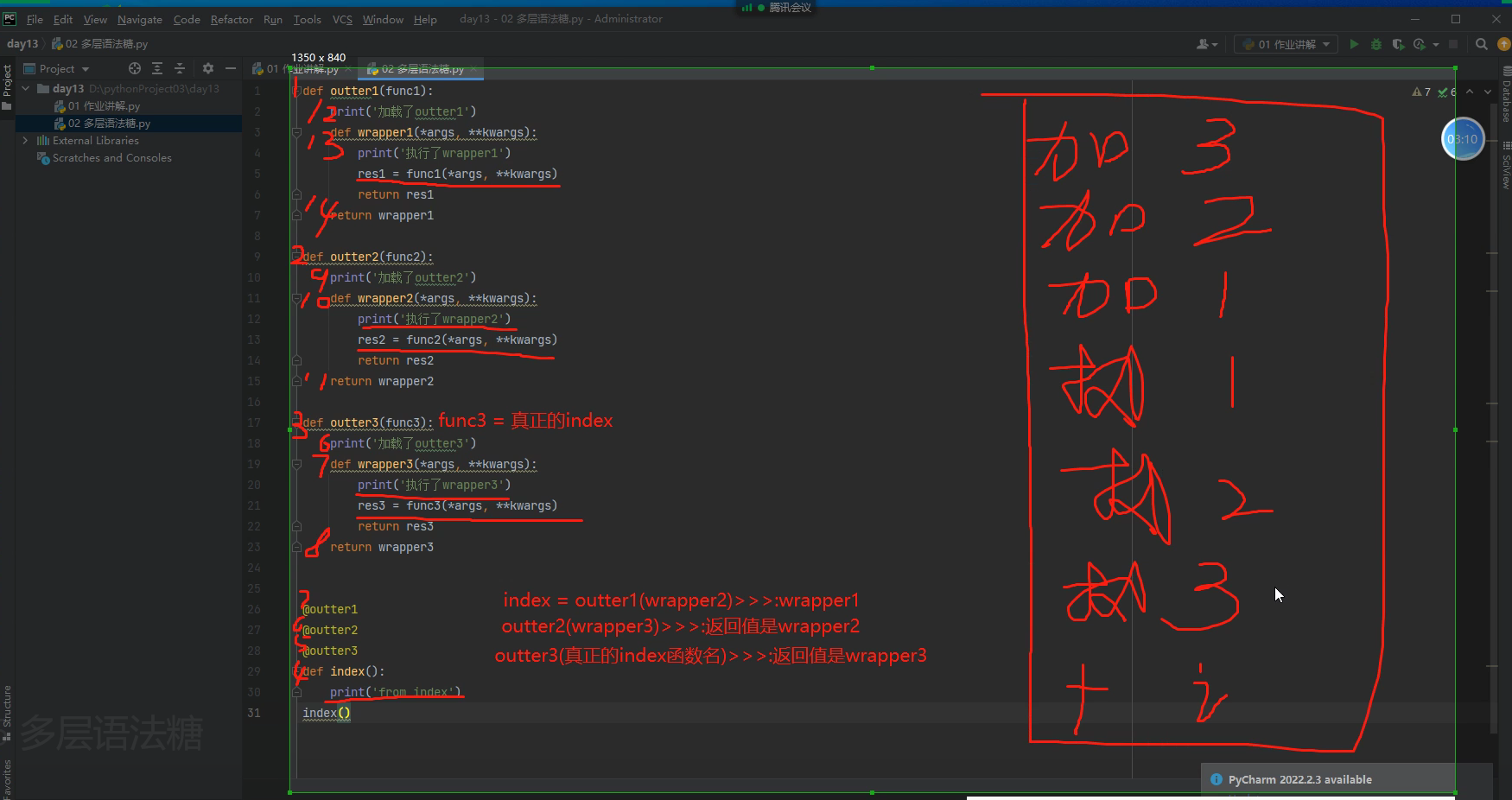This screenshot has width=1512, height=800.
Task: Open the Edit menu
Action: coord(63,19)
